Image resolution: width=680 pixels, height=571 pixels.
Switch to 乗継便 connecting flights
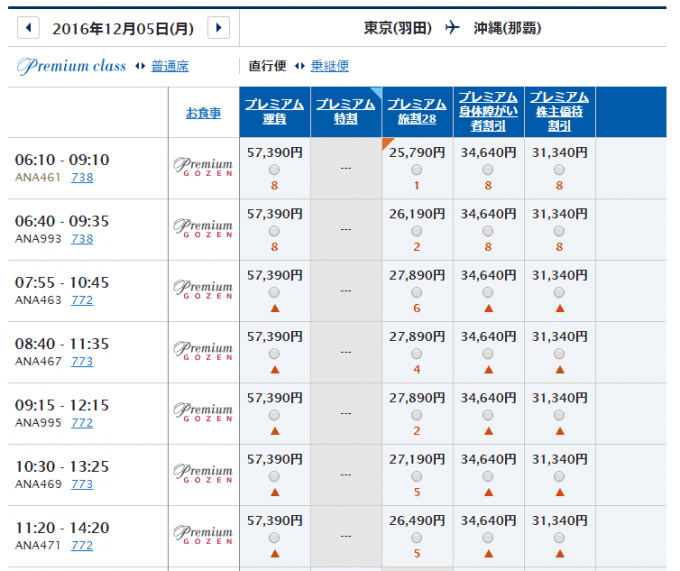pyautogui.click(x=330, y=66)
